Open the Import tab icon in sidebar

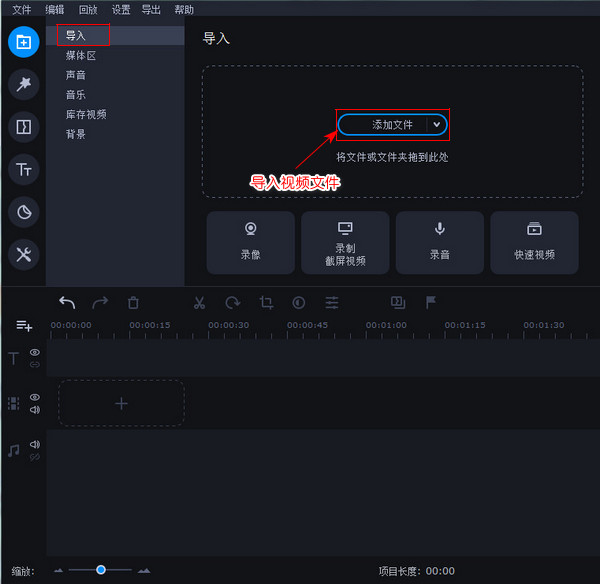(23, 42)
